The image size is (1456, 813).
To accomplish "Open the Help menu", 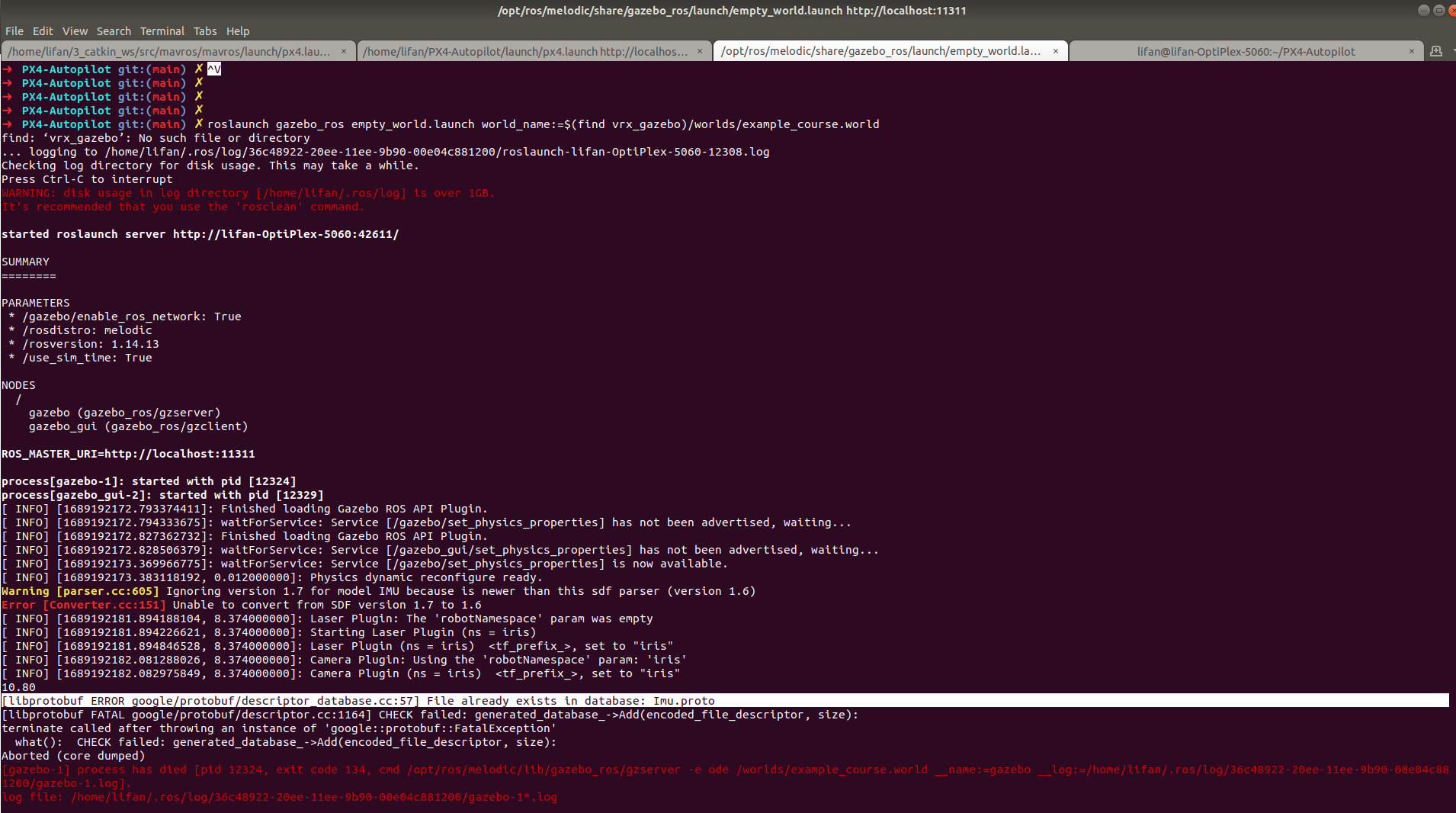I will pos(238,31).
